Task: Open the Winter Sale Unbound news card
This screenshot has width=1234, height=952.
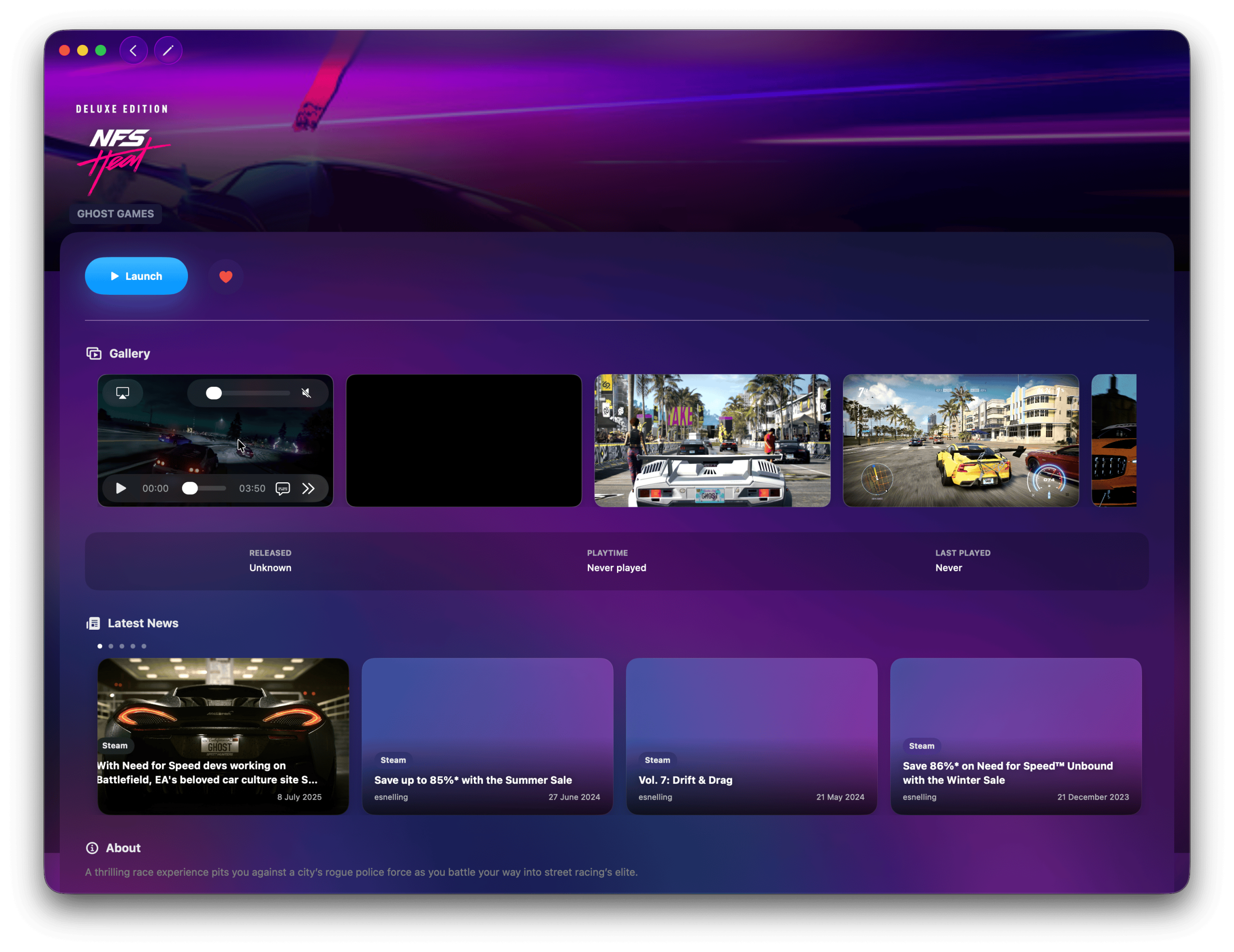Action: 1015,736
